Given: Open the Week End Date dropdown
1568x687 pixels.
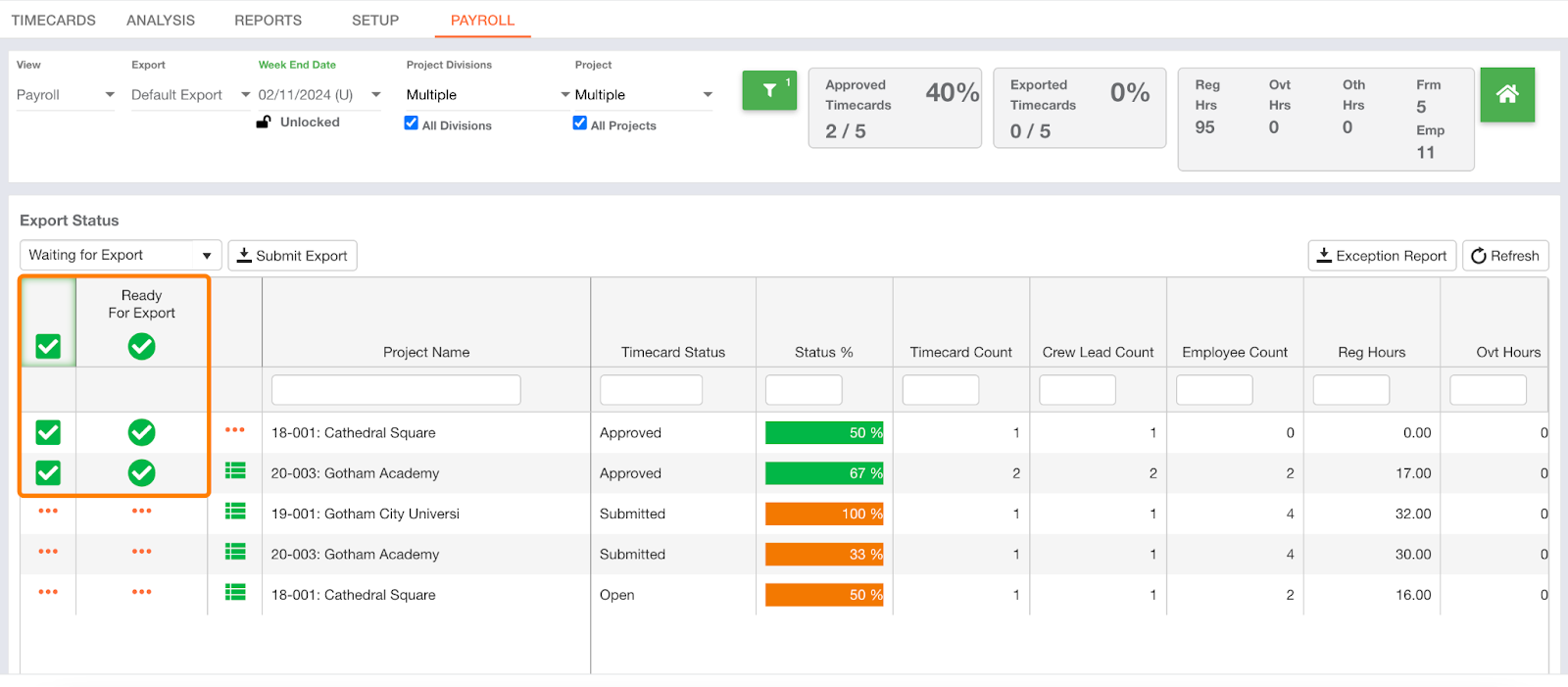Looking at the screenshot, I should [319, 95].
